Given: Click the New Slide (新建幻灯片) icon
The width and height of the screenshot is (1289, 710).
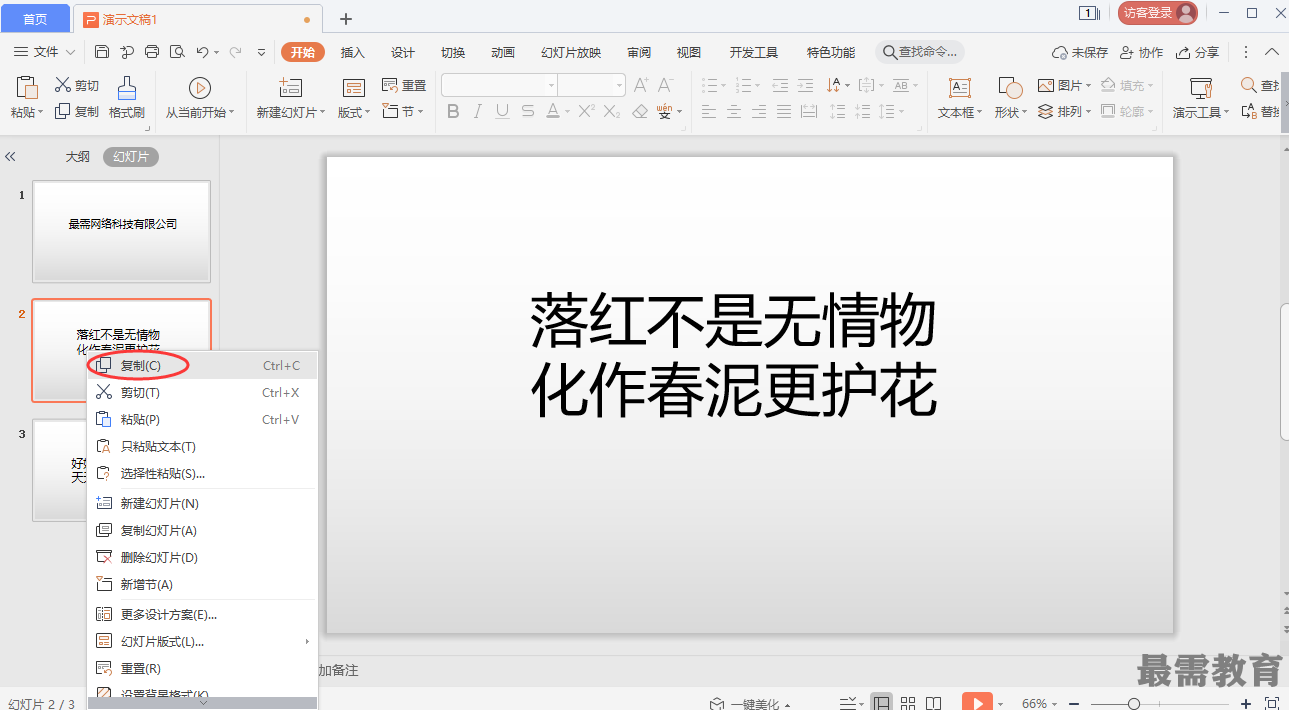Looking at the screenshot, I should point(290,87).
